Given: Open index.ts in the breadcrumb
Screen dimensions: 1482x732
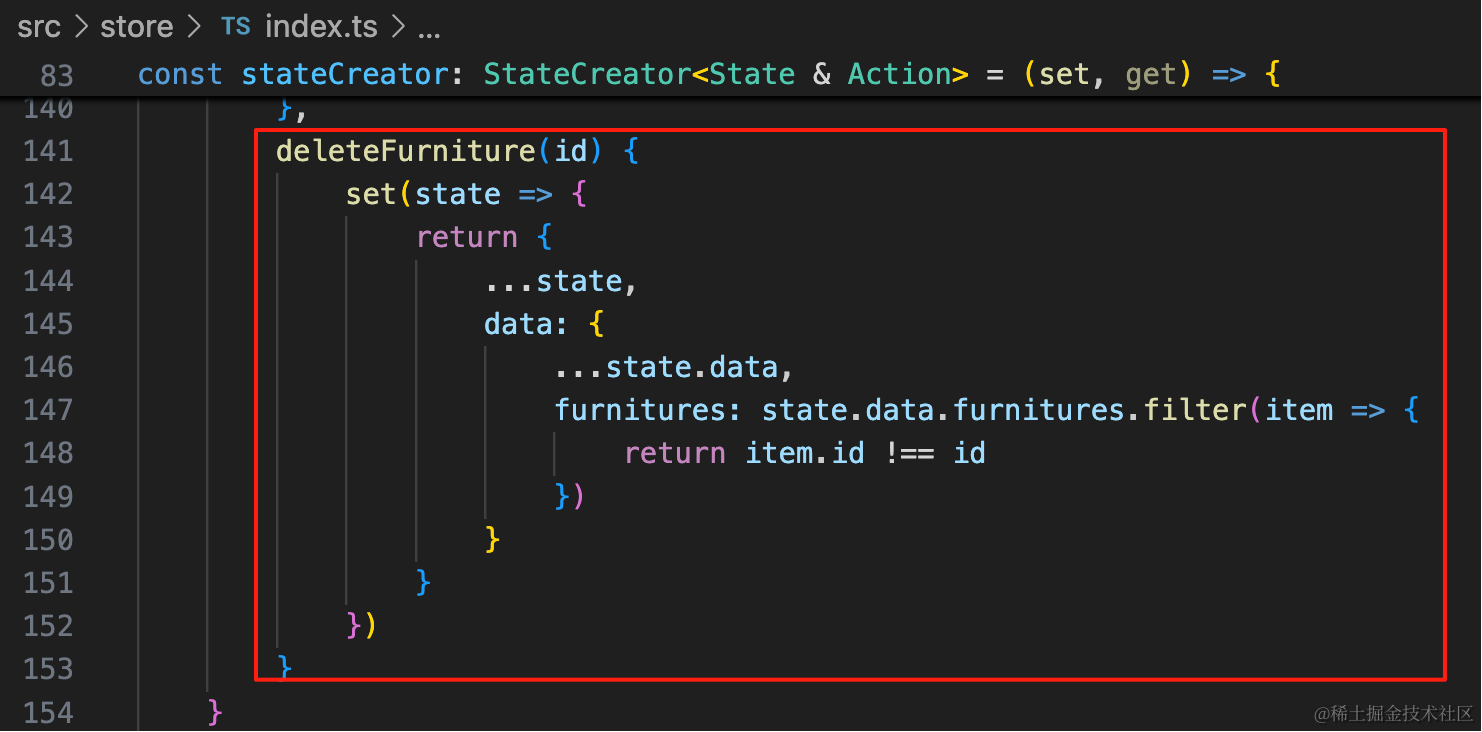Looking at the screenshot, I should click(x=321, y=27).
